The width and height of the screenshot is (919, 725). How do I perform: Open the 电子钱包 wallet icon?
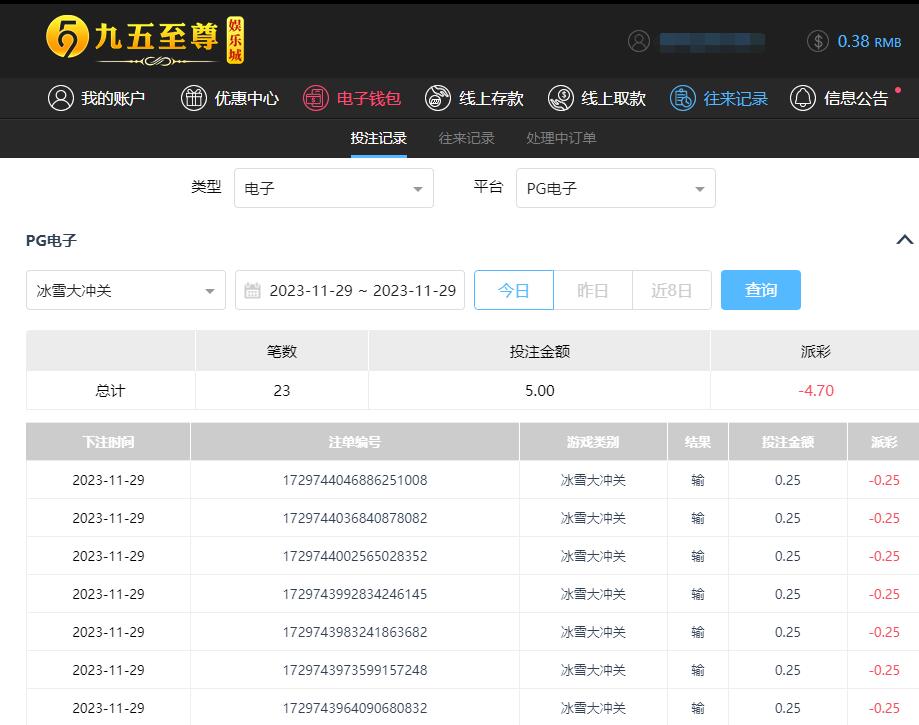point(316,98)
